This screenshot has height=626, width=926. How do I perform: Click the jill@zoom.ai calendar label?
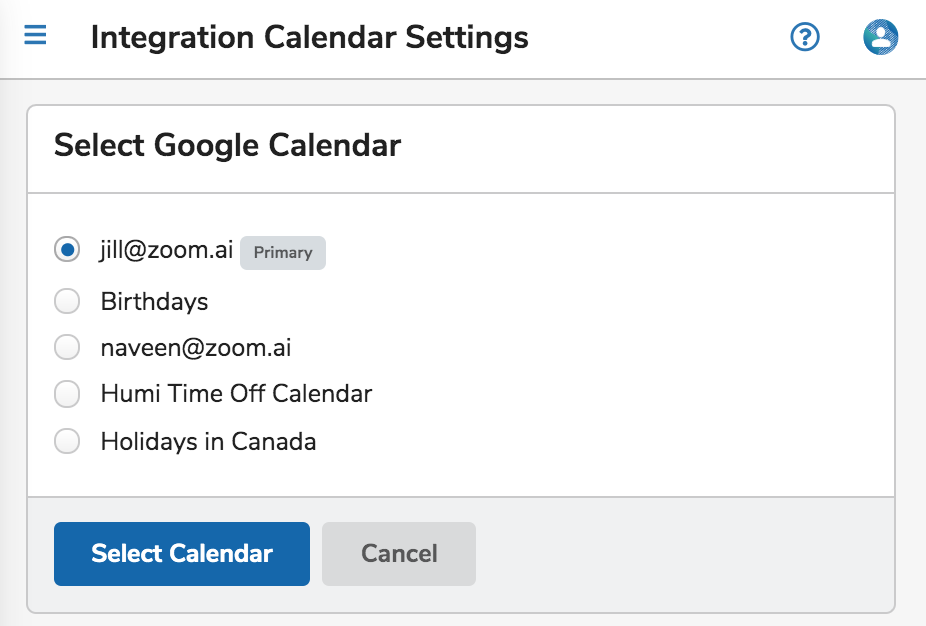(167, 250)
